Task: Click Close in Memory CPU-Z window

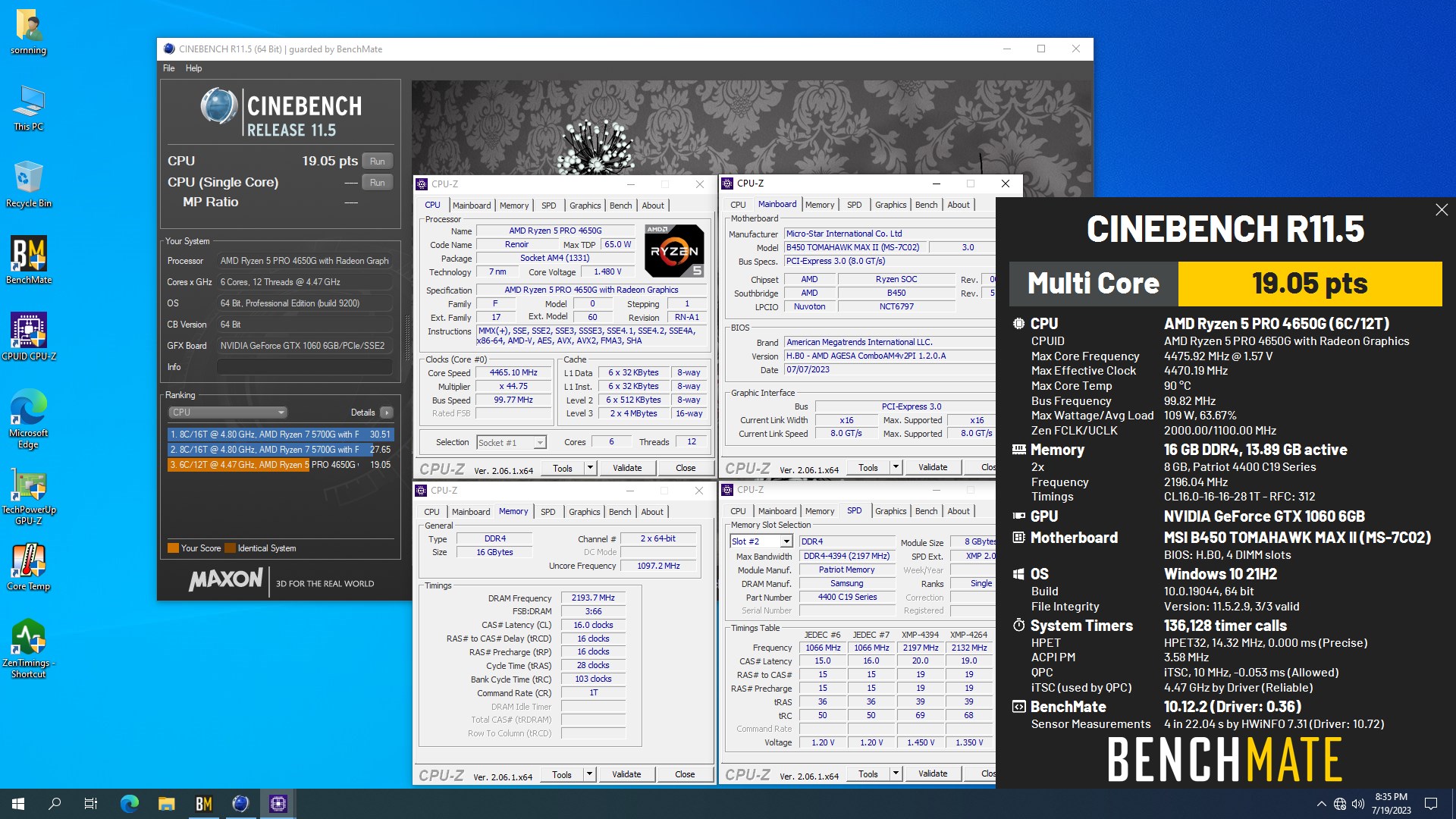Action: [685, 774]
